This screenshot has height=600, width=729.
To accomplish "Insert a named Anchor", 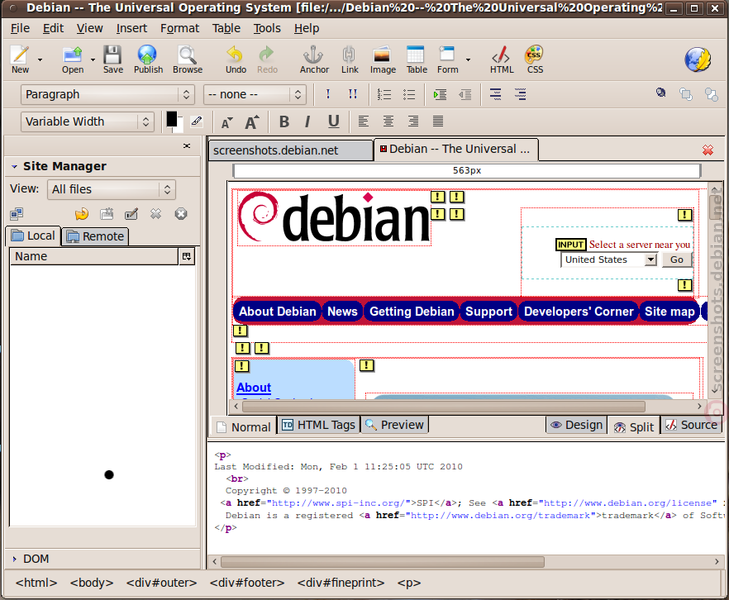I will (314, 59).
